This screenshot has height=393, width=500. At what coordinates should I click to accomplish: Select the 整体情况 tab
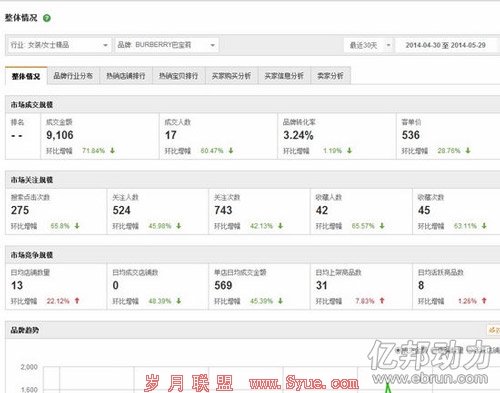[26, 76]
